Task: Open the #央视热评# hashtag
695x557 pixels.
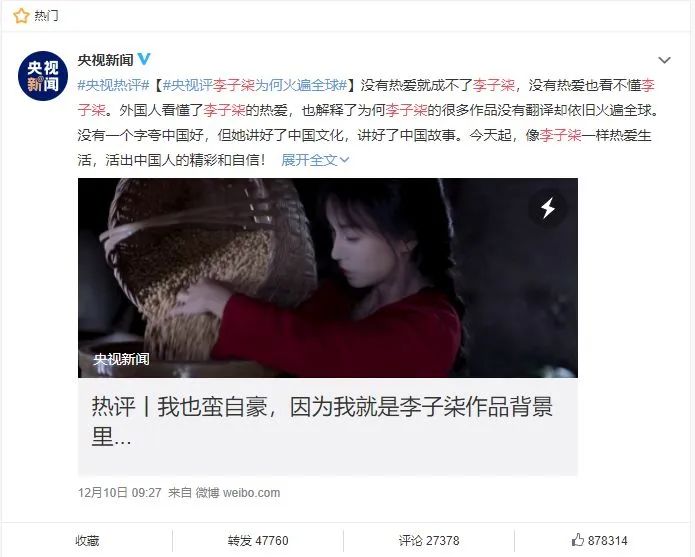Action: click(x=113, y=85)
